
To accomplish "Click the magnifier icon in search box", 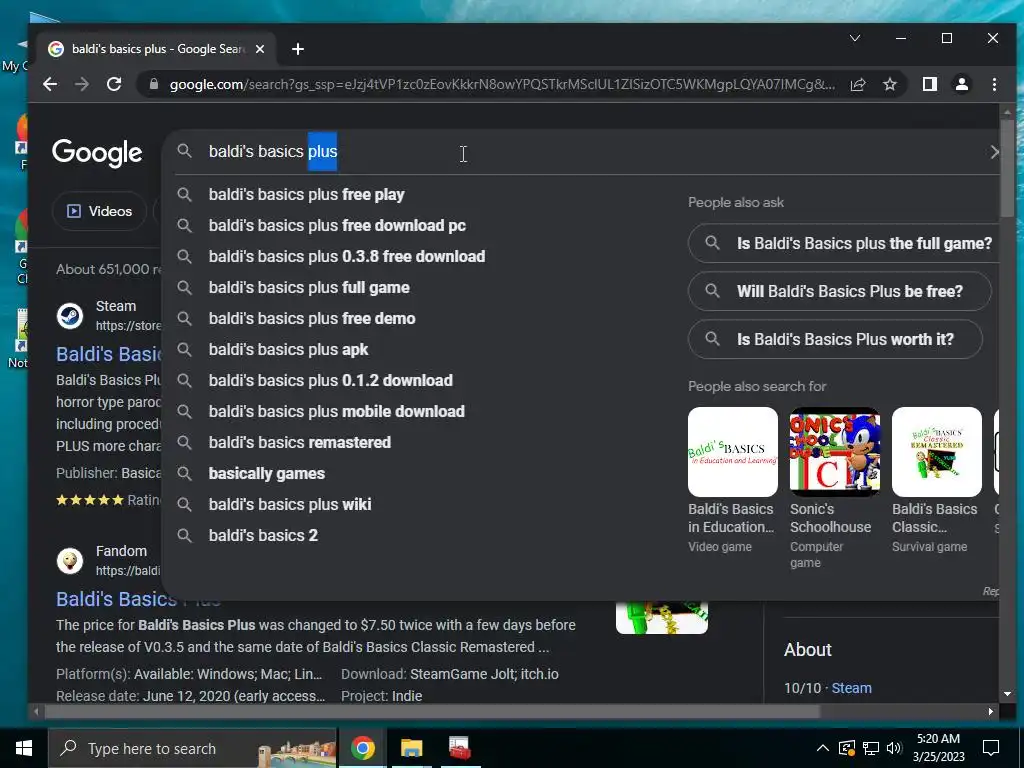I will click(185, 151).
